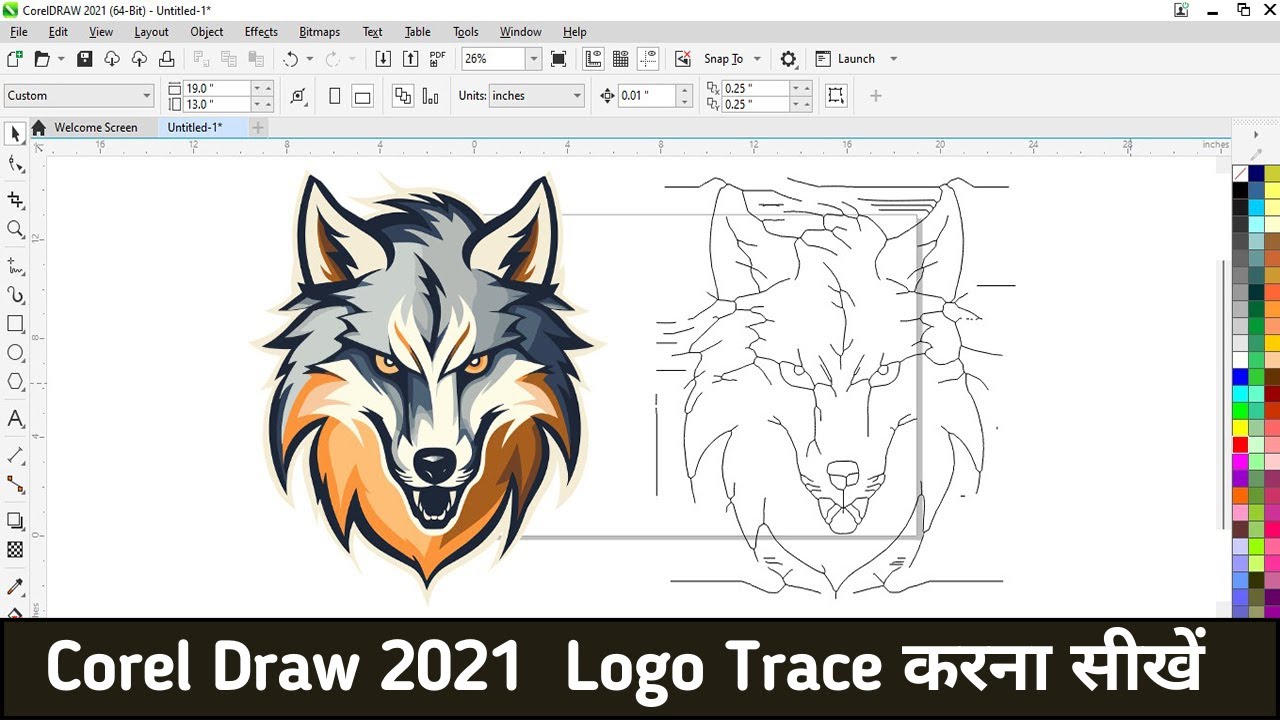The width and height of the screenshot is (1280, 720).
Task: Open the Bitmaps menu
Action: [x=320, y=32]
